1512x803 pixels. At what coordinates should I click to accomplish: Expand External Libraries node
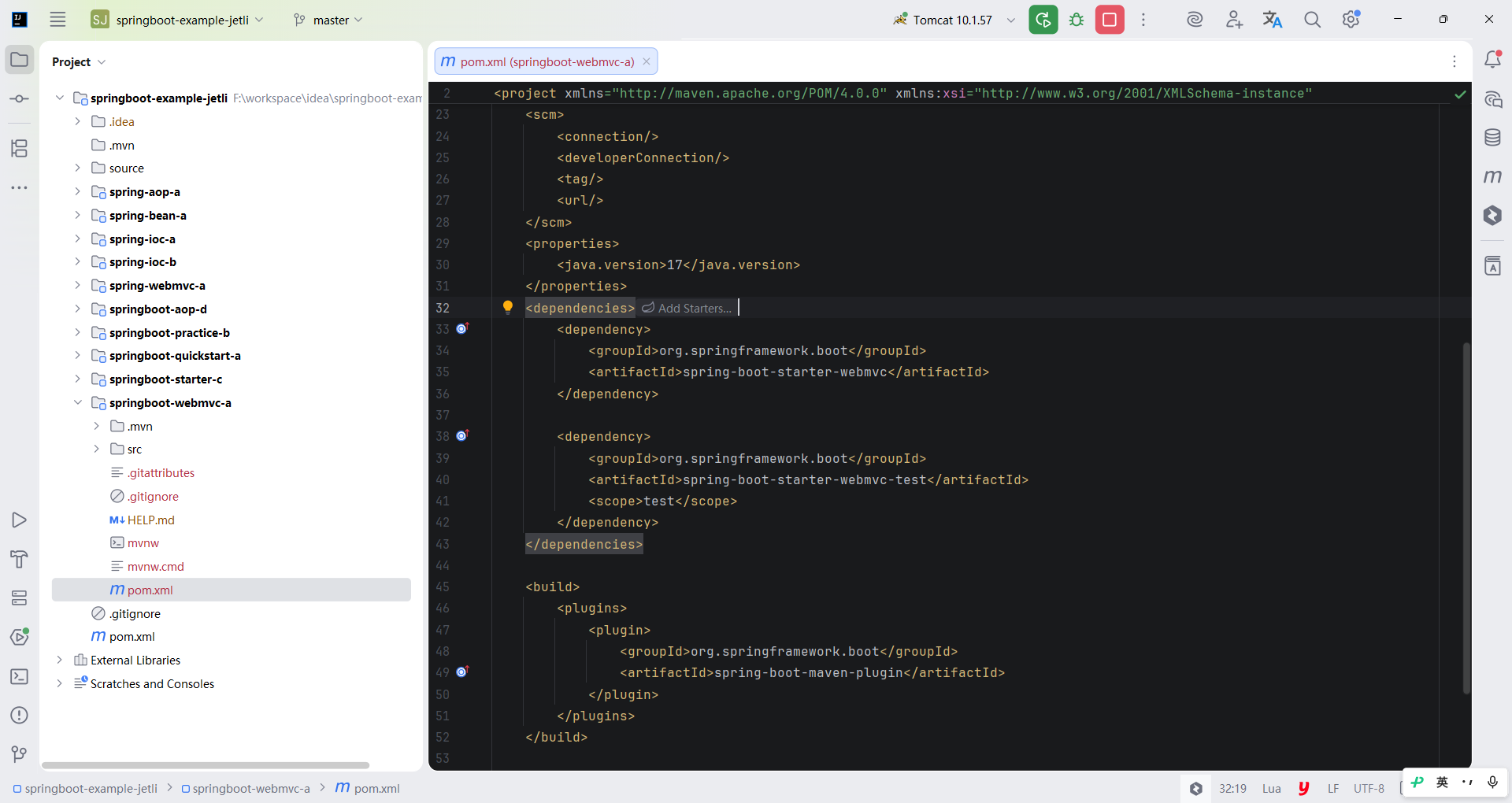(59, 660)
